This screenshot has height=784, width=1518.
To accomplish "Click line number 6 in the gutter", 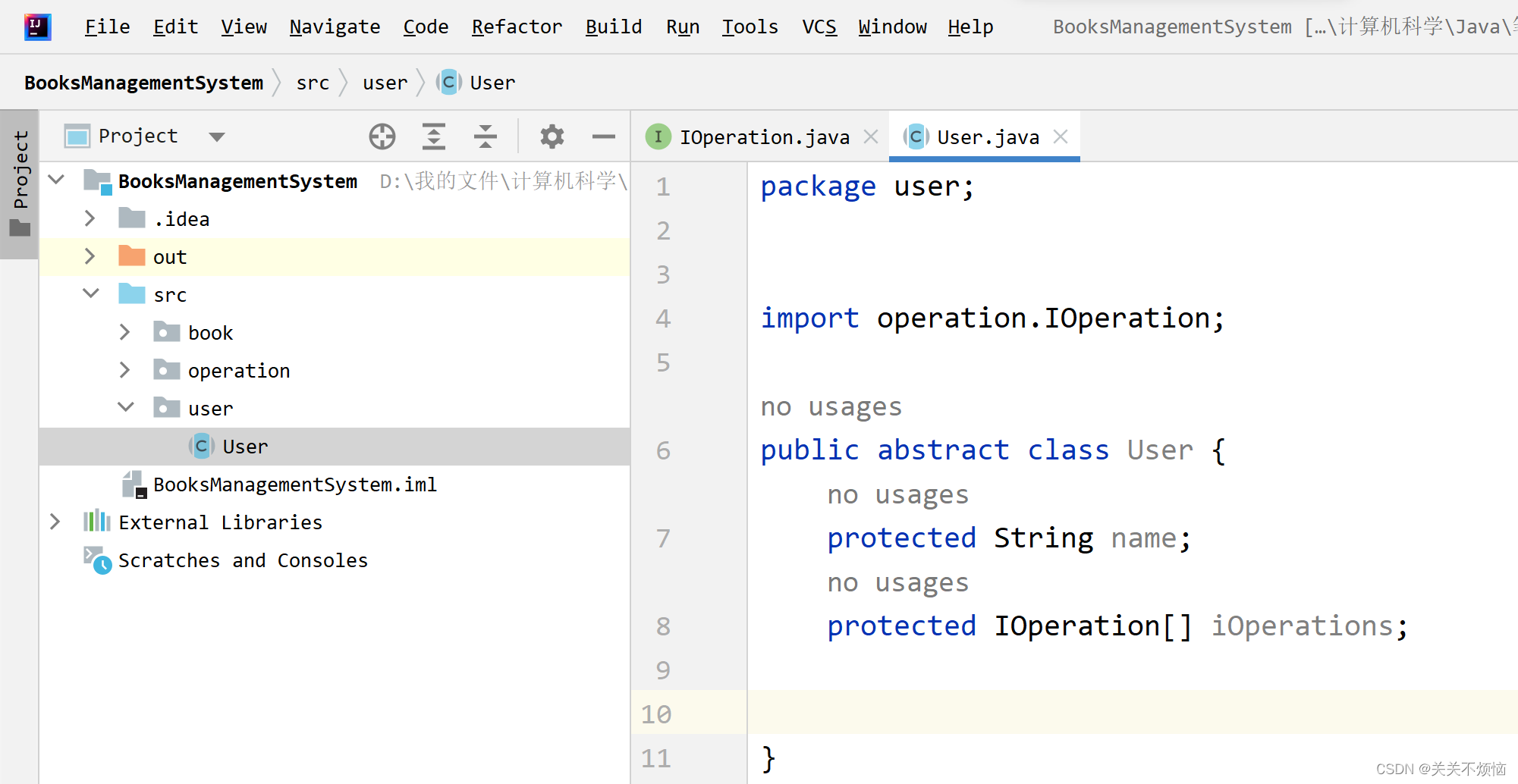I will 663,450.
